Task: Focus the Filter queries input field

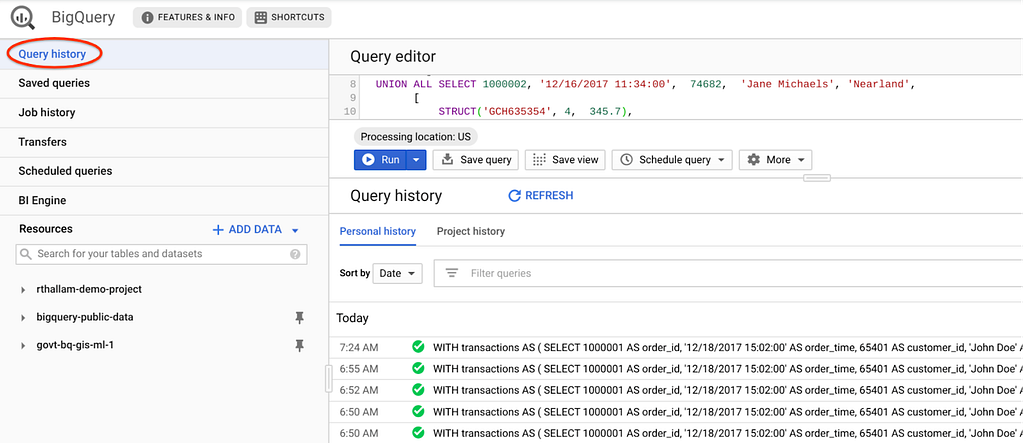Action: point(729,273)
